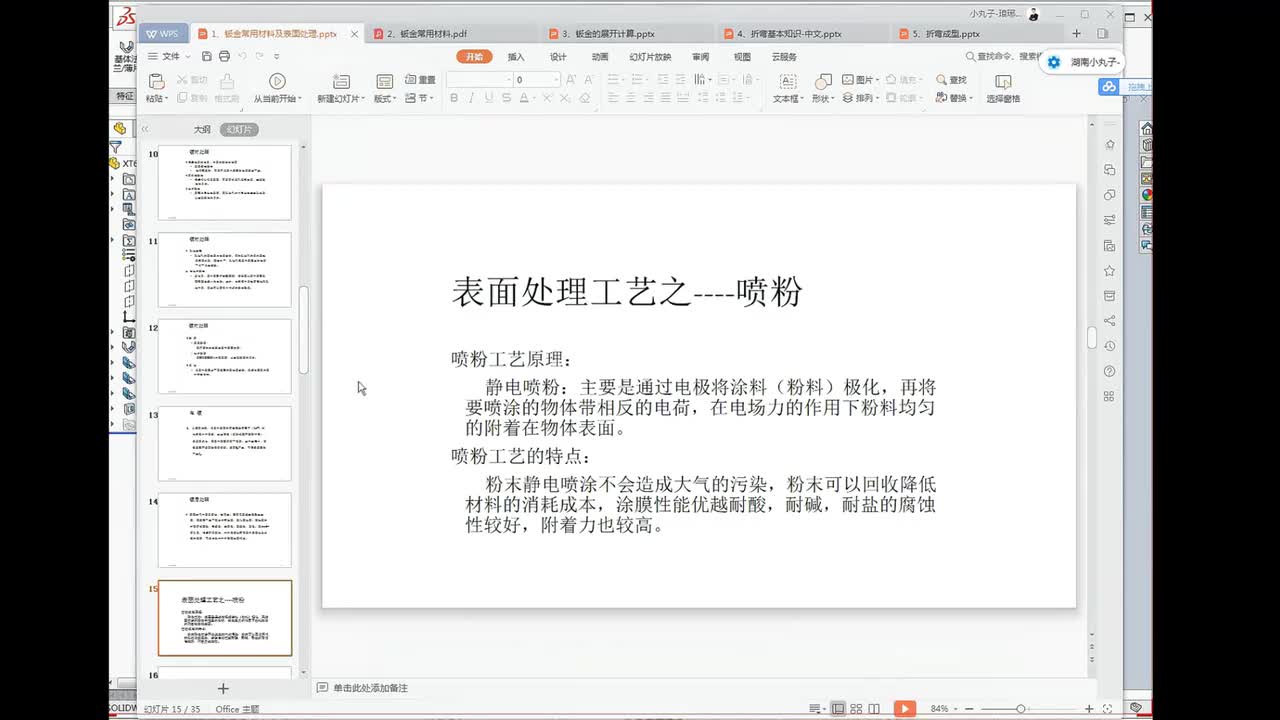Viewport: 1280px width, 720px height.
Task: Click the star icon in right sidebar
Action: point(1109,271)
